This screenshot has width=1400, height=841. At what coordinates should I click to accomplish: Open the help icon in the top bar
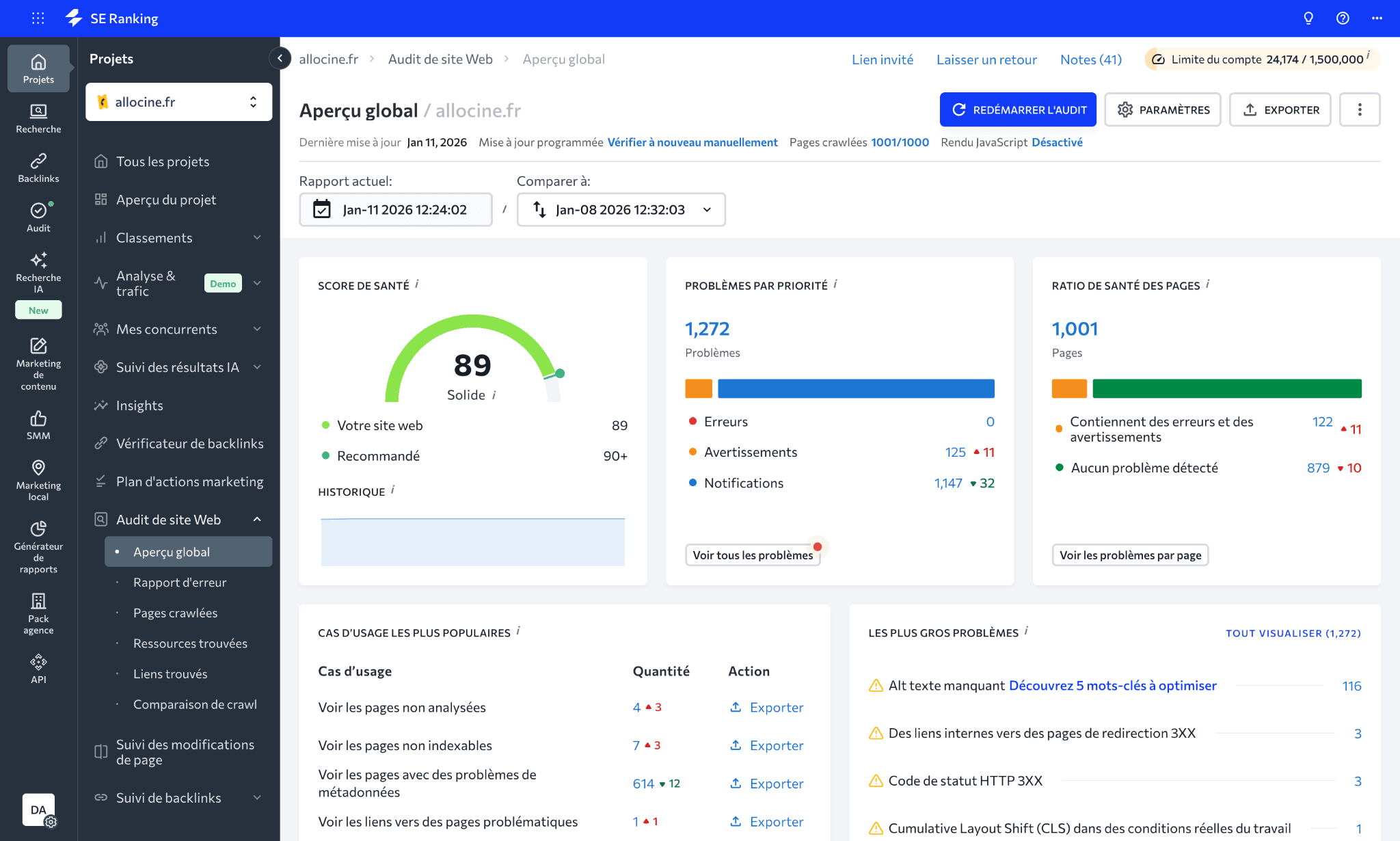(1341, 18)
